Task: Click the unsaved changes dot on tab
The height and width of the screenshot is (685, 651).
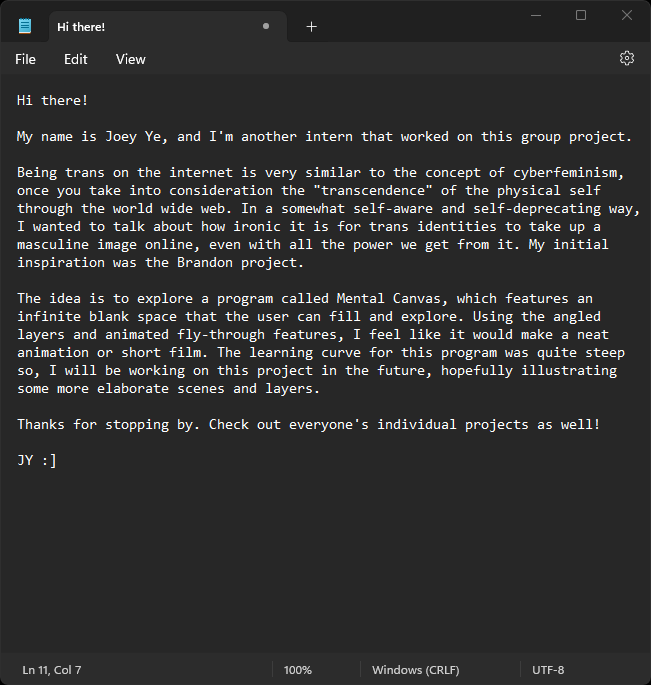Action: click(265, 27)
